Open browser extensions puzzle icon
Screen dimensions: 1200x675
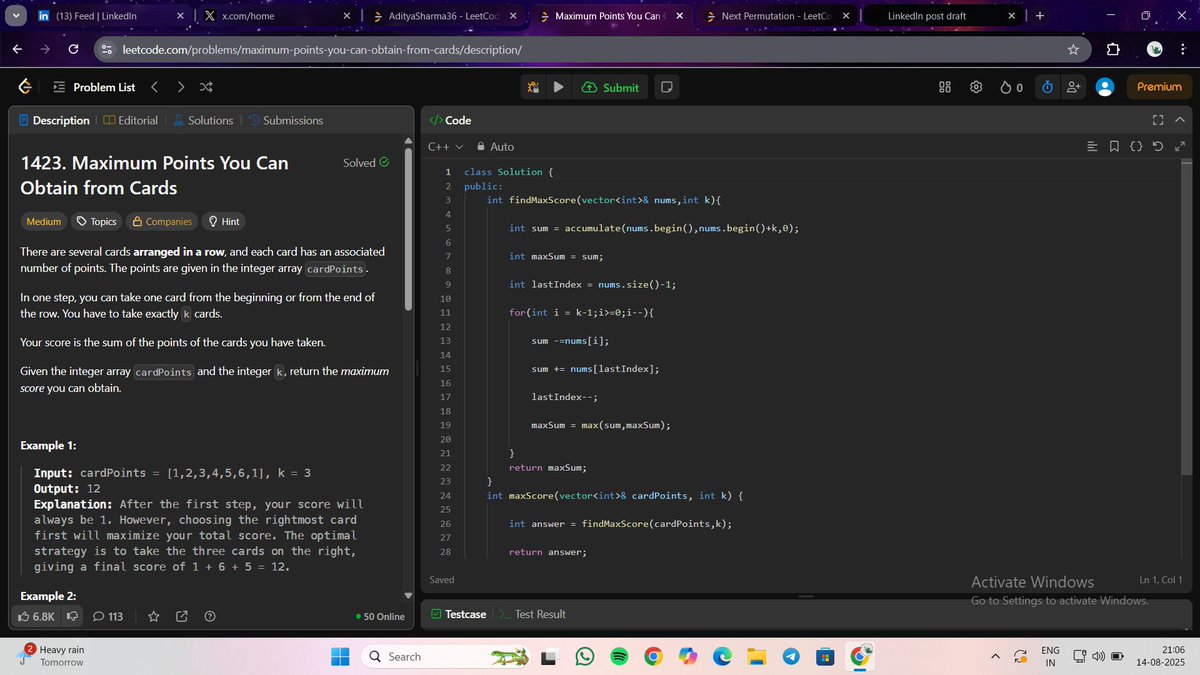(x=1113, y=49)
